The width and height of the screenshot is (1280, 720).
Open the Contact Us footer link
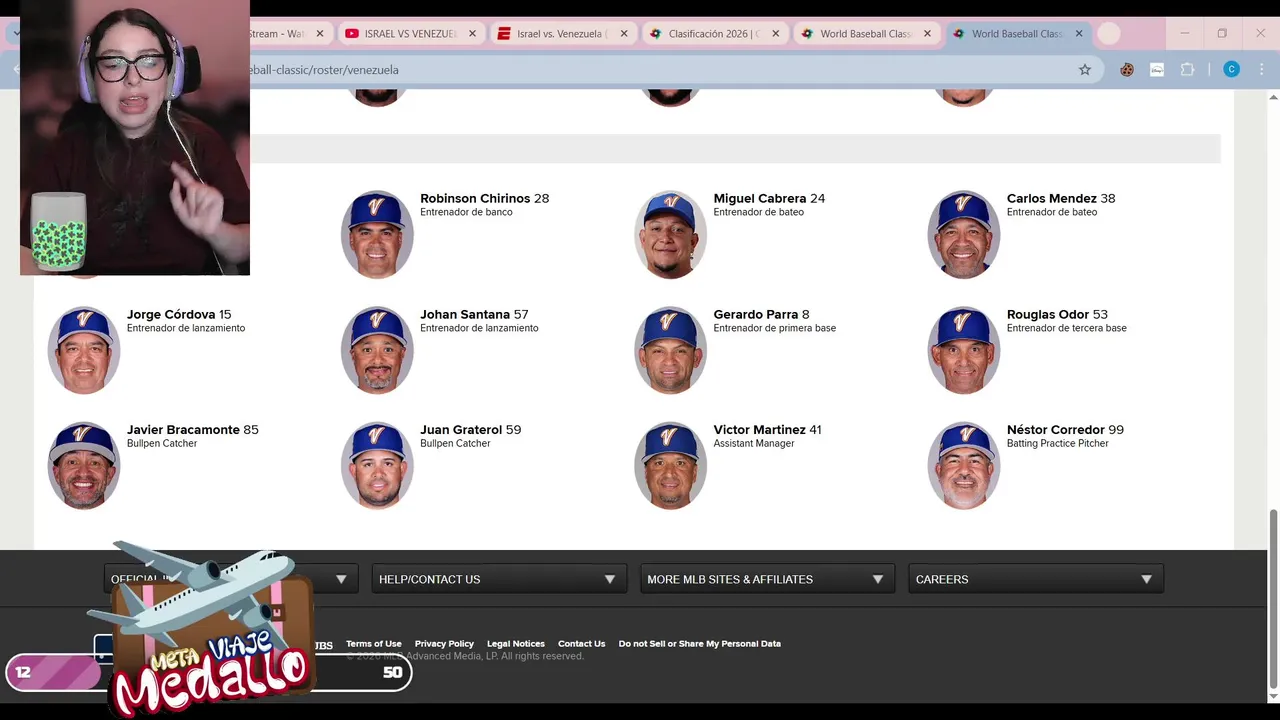[581, 644]
